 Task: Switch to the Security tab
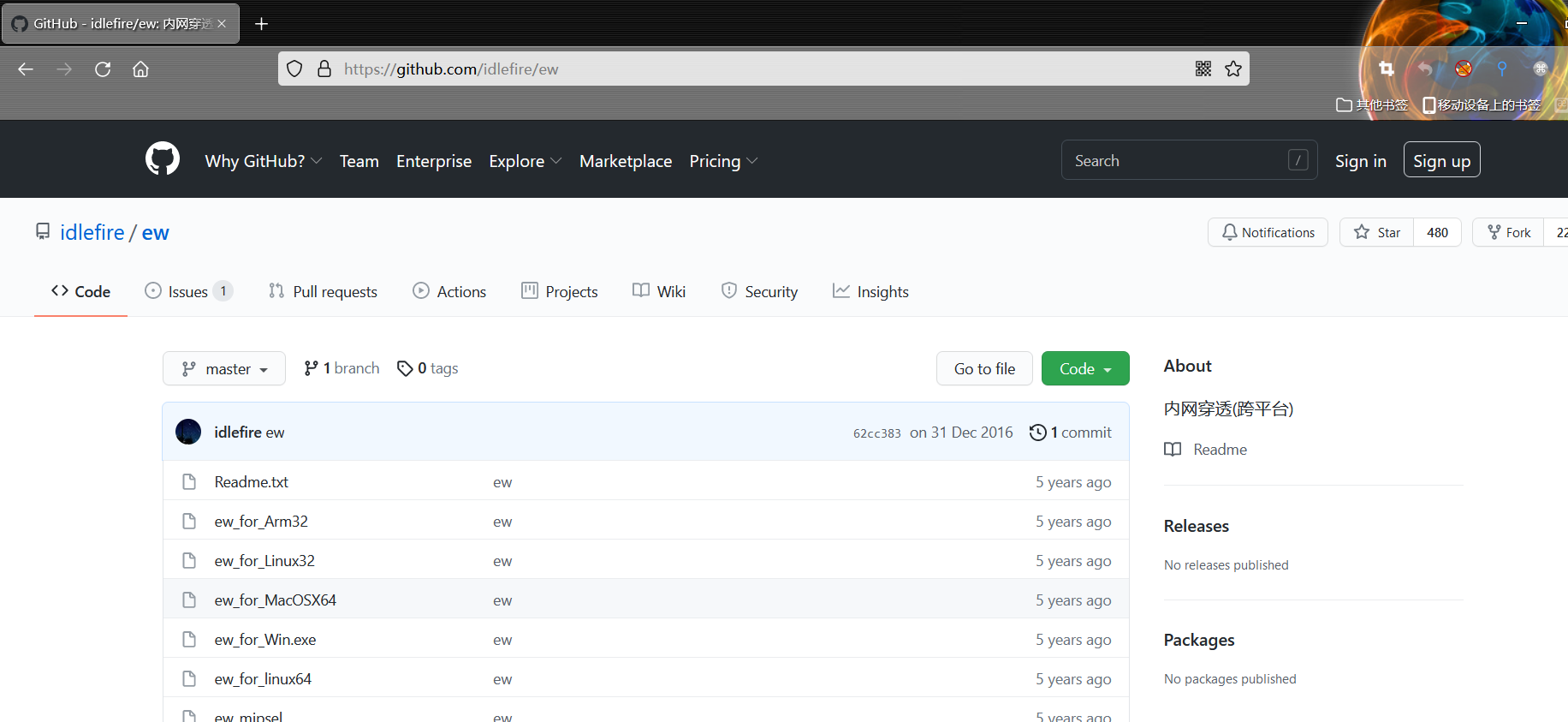click(759, 291)
